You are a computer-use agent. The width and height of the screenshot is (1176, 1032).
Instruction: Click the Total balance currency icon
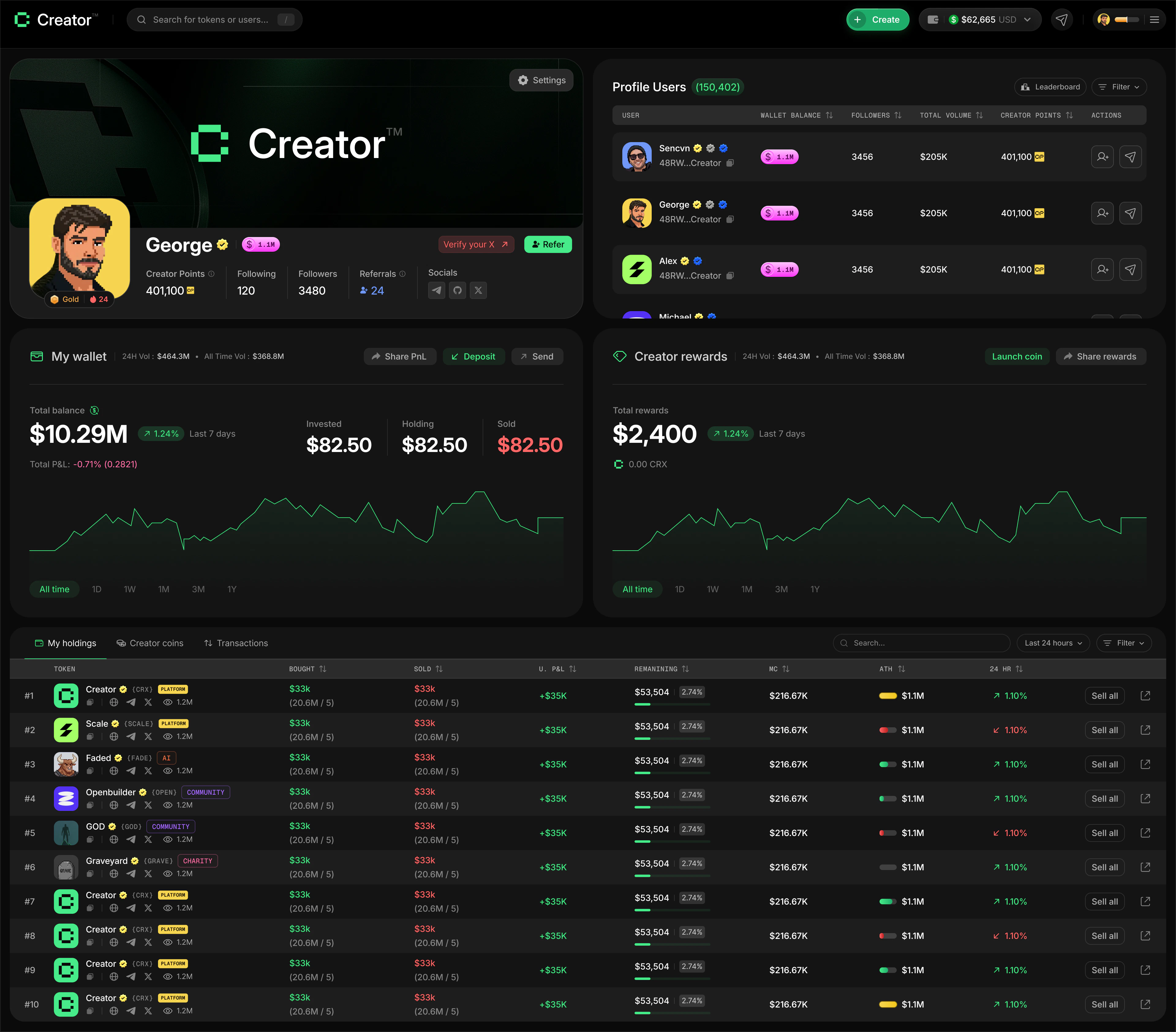pyautogui.click(x=94, y=410)
